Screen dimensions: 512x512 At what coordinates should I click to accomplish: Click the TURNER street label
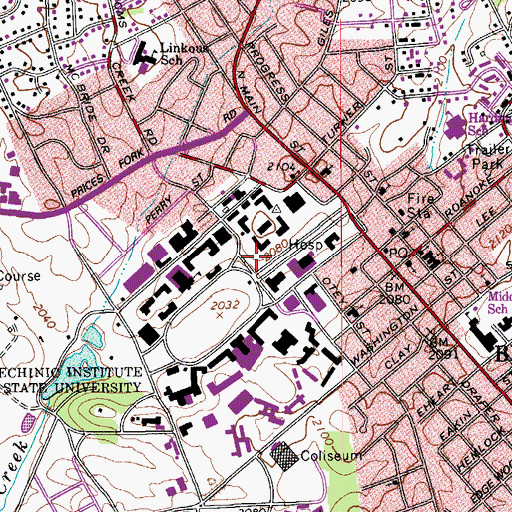tap(341, 123)
